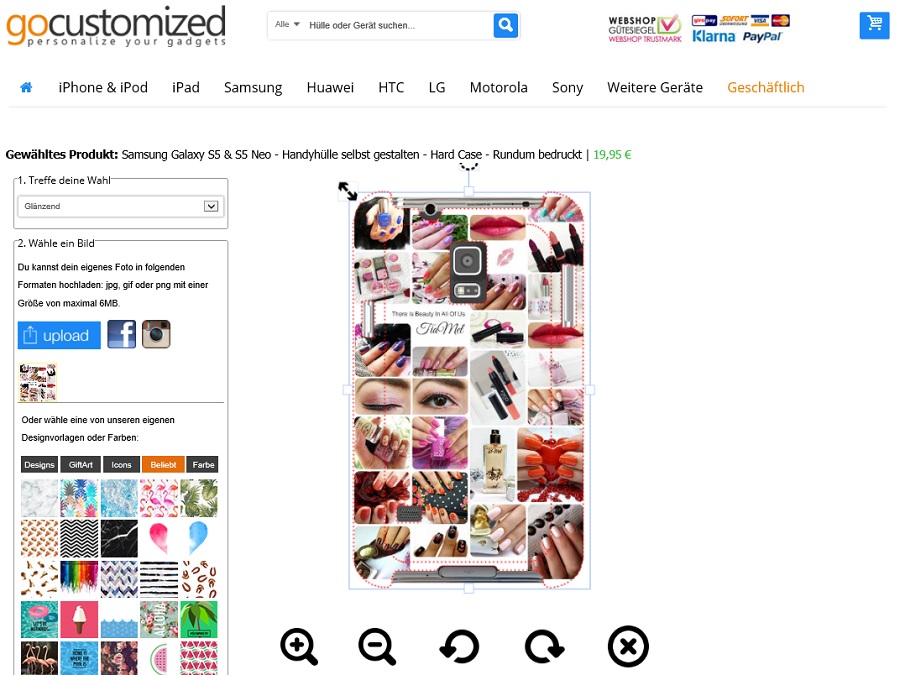Open the Glänzend finish dropdown

(x=121, y=206)
